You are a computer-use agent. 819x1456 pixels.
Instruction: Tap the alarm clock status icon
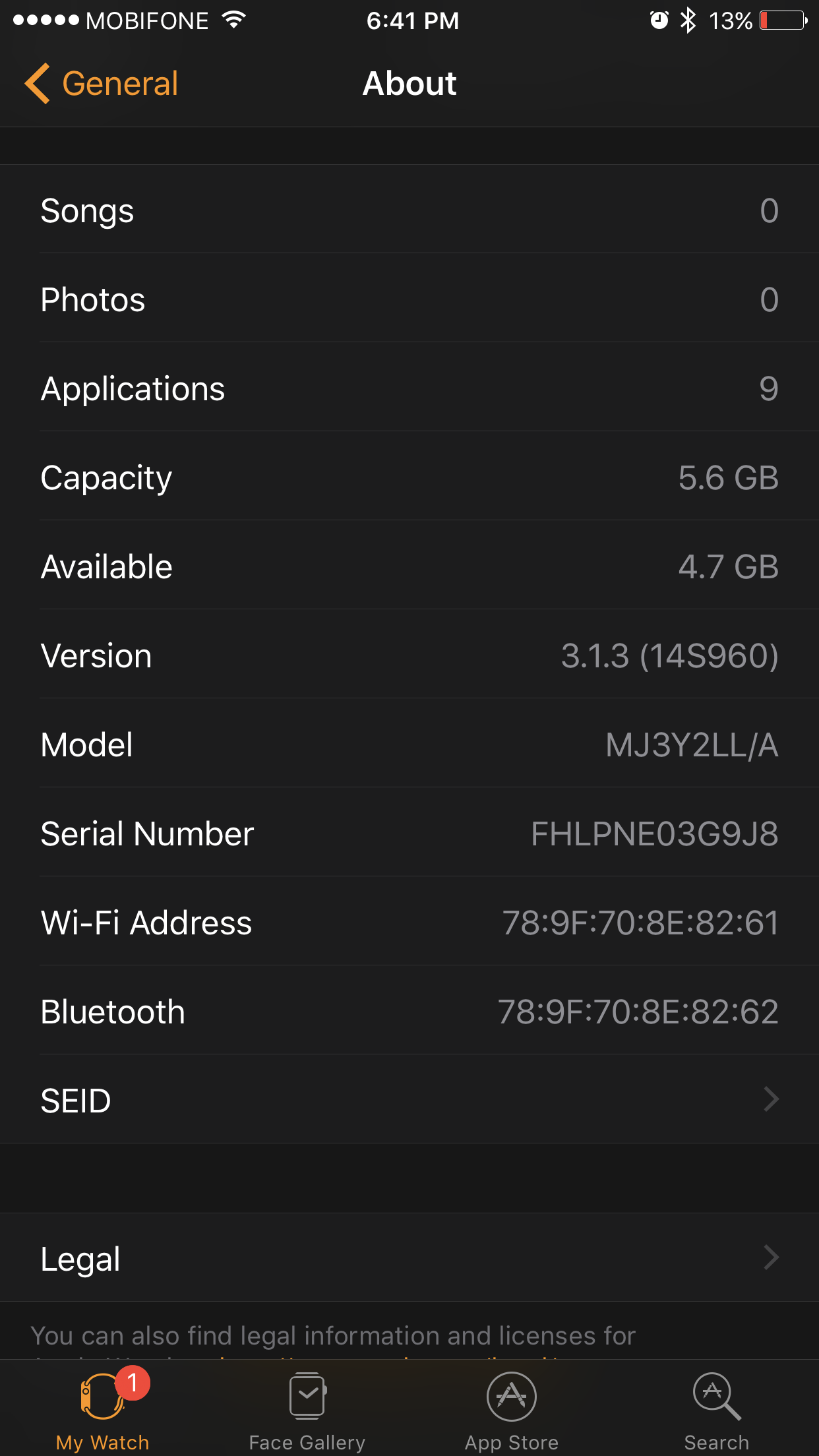click(x=659, y=20)
